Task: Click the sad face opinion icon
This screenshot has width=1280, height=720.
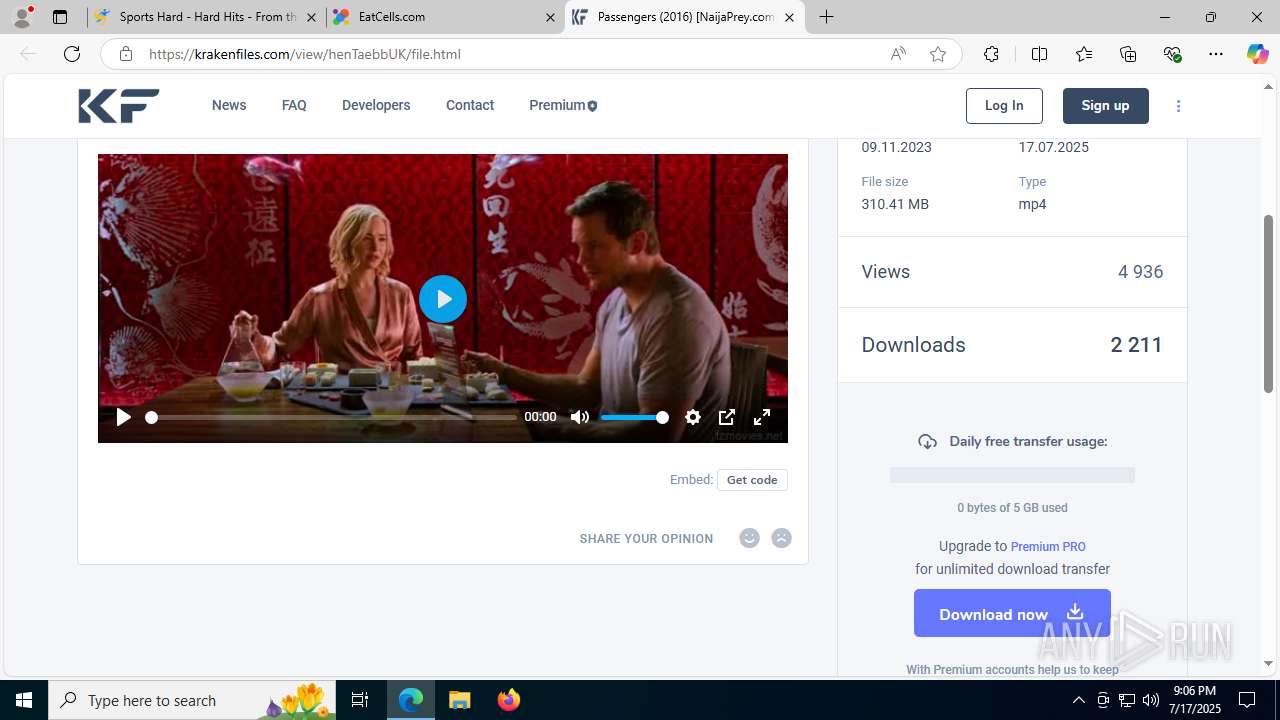Action: pyautogui.click(x=781, y=538)
